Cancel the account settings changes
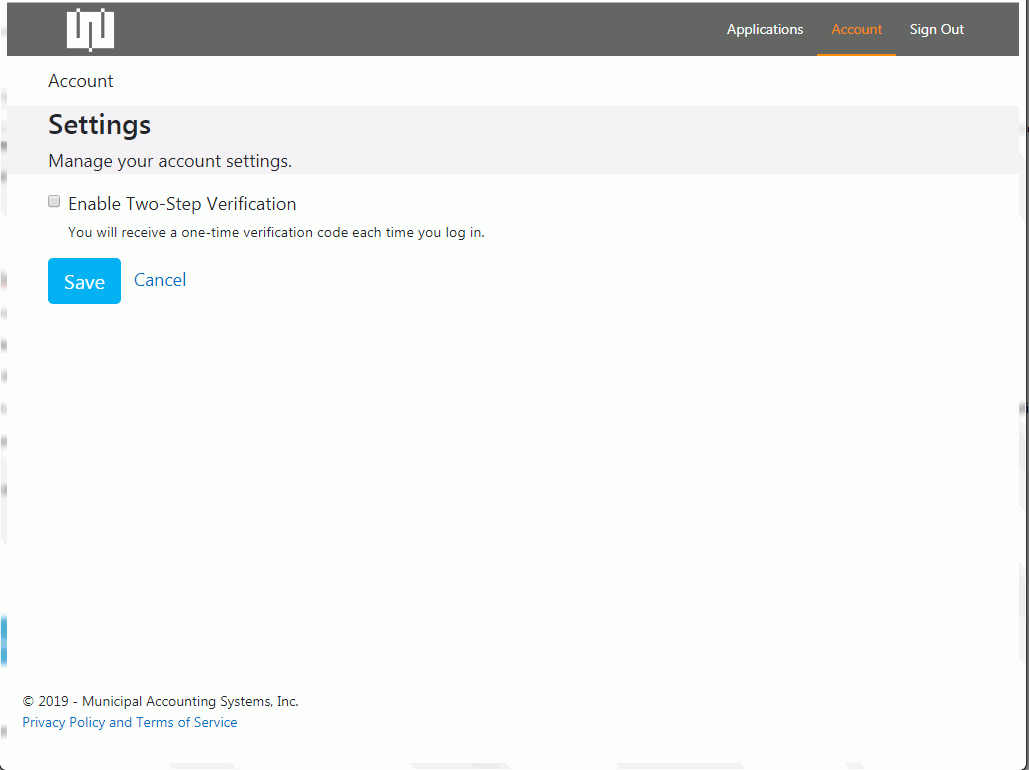Screen dimensions: 1029x770 [x=160, y=280]
